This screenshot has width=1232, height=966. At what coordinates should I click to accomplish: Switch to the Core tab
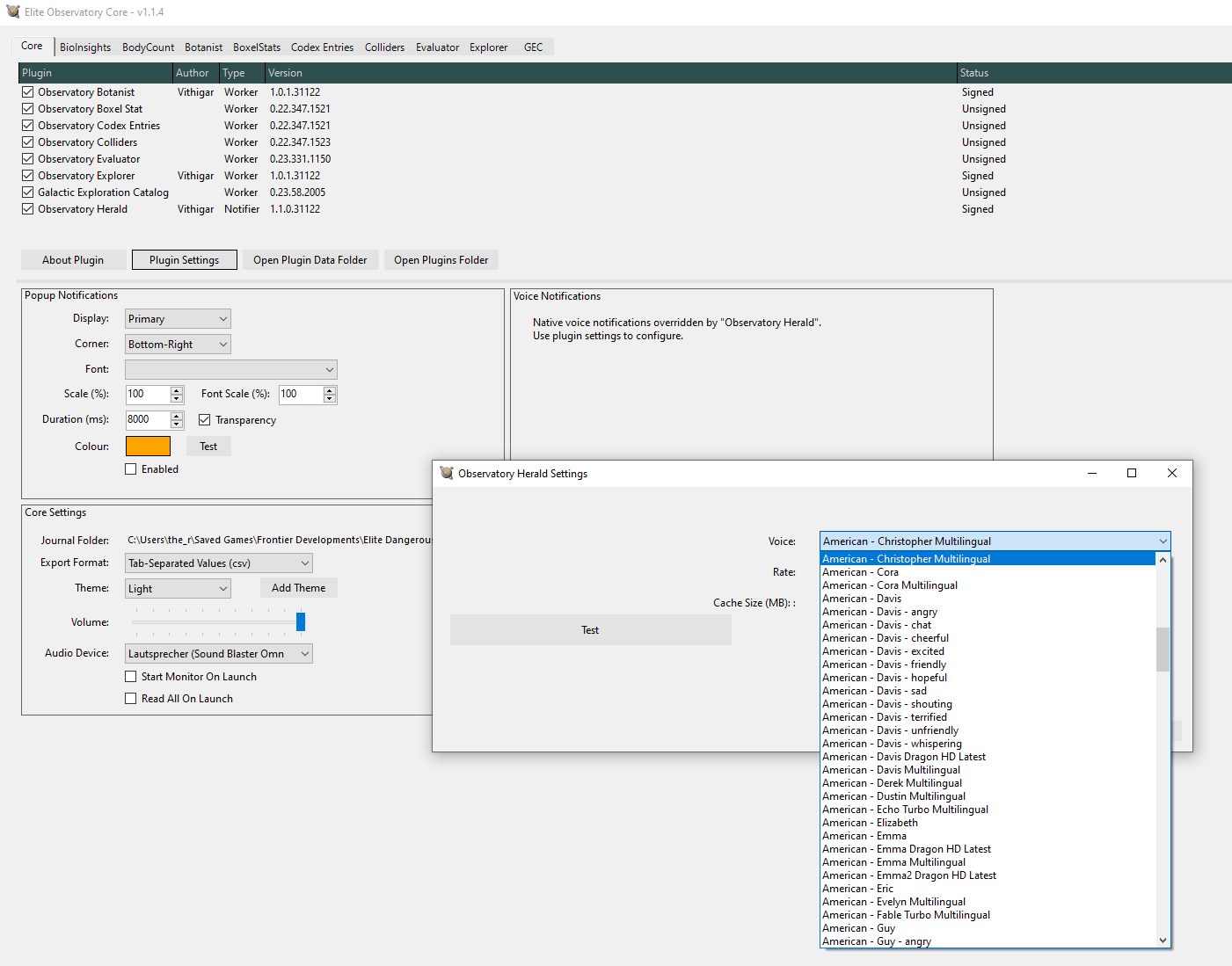coord(32,46)
